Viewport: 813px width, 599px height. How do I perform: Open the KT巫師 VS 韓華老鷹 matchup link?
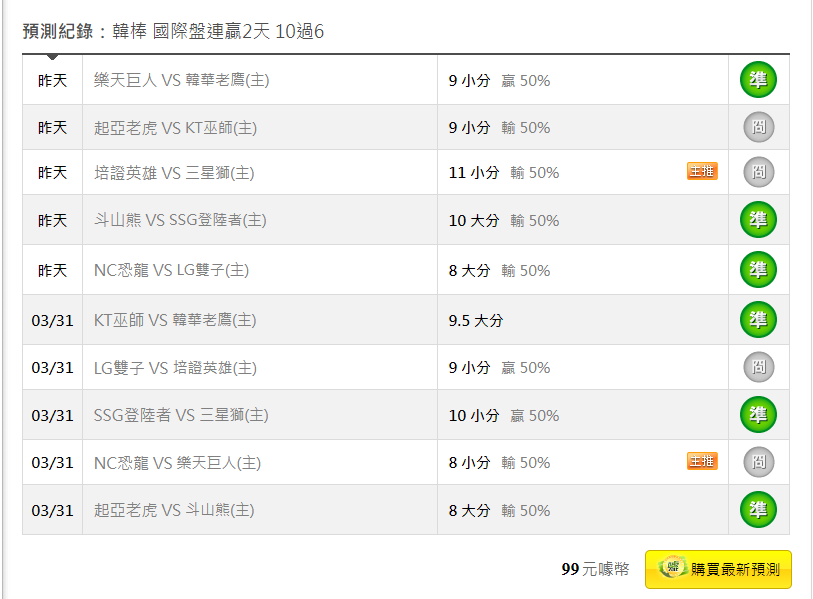174,320
